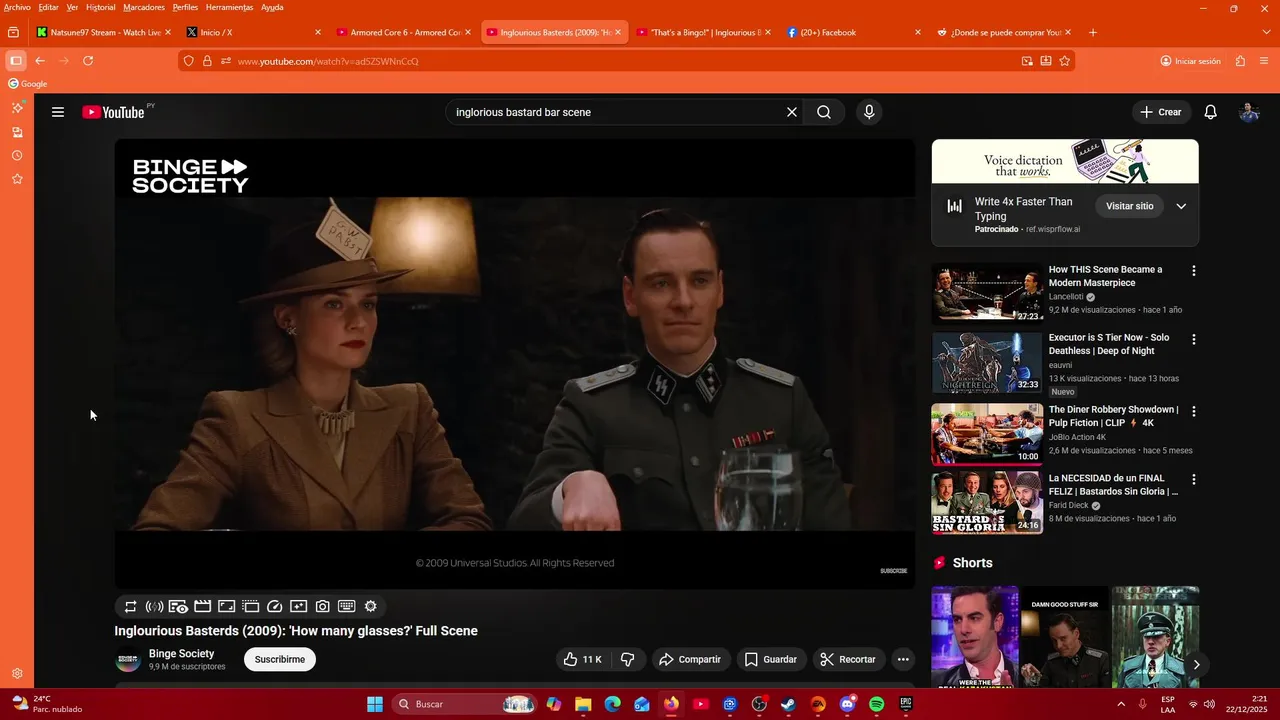This screenshot has width=1280, height=720.
Task: Click the clapperboard cinema mode icon
Action: point(202,606)
